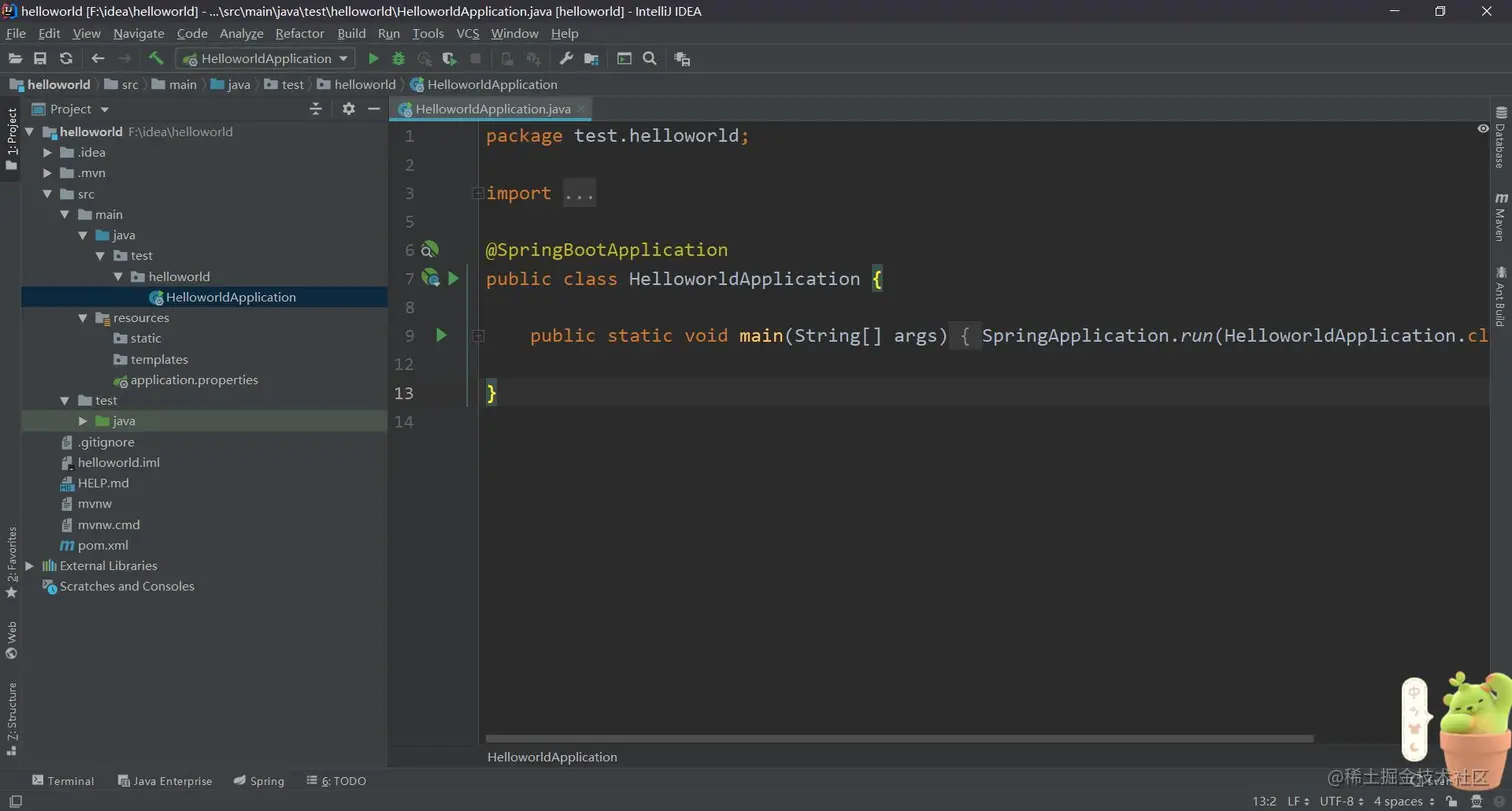Run the HelloworldApplication with the green Run icon
The image size is (1512, 811).
coord(373,58)
